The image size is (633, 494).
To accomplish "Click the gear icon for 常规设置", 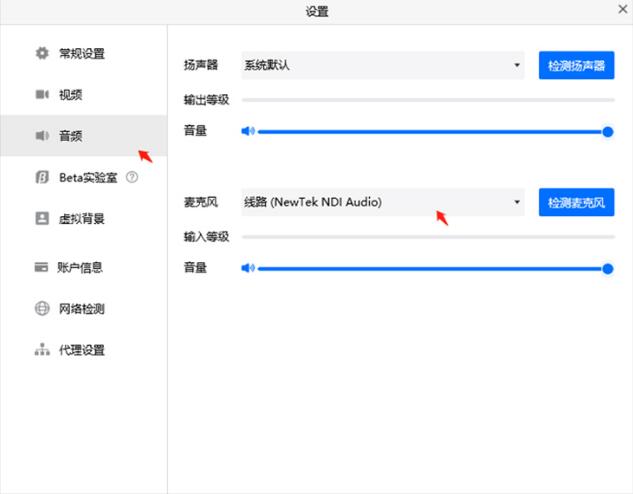I will click(42, 53).
